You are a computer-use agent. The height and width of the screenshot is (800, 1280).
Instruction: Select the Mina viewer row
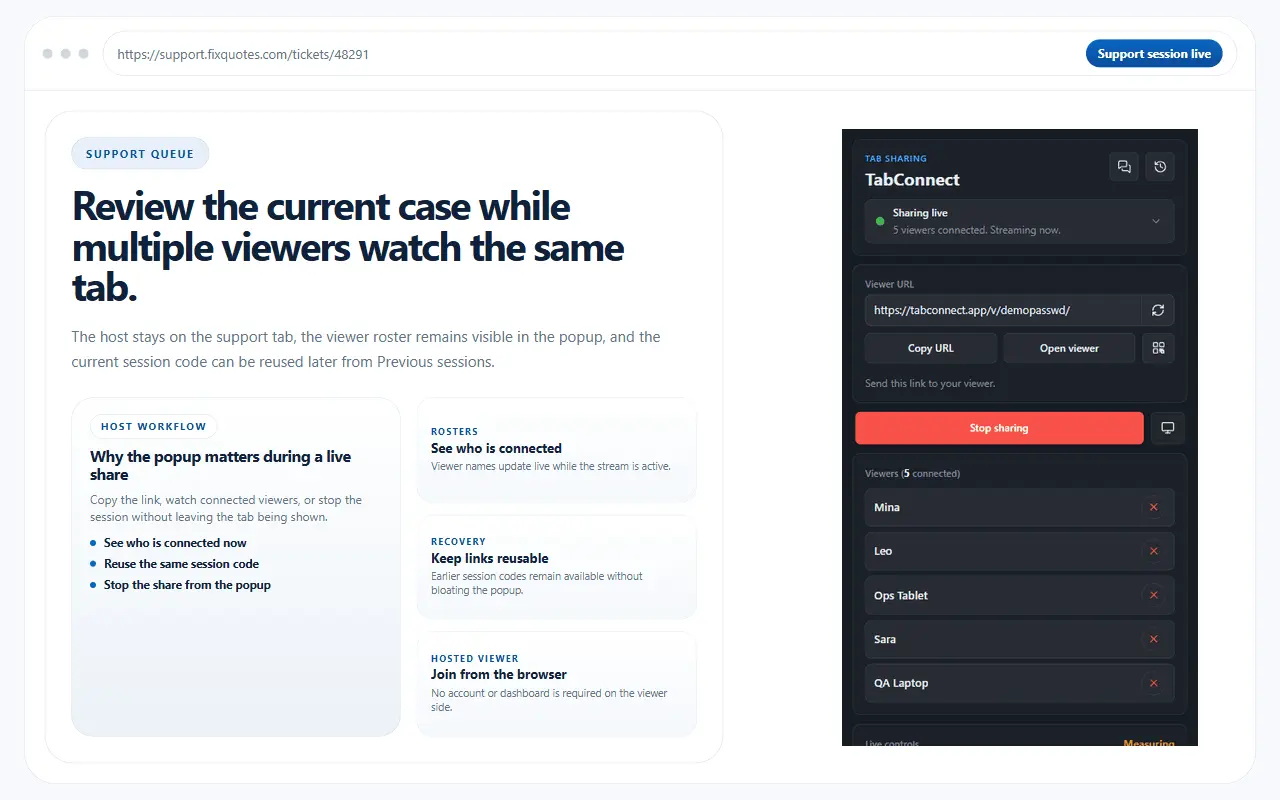1020,507
